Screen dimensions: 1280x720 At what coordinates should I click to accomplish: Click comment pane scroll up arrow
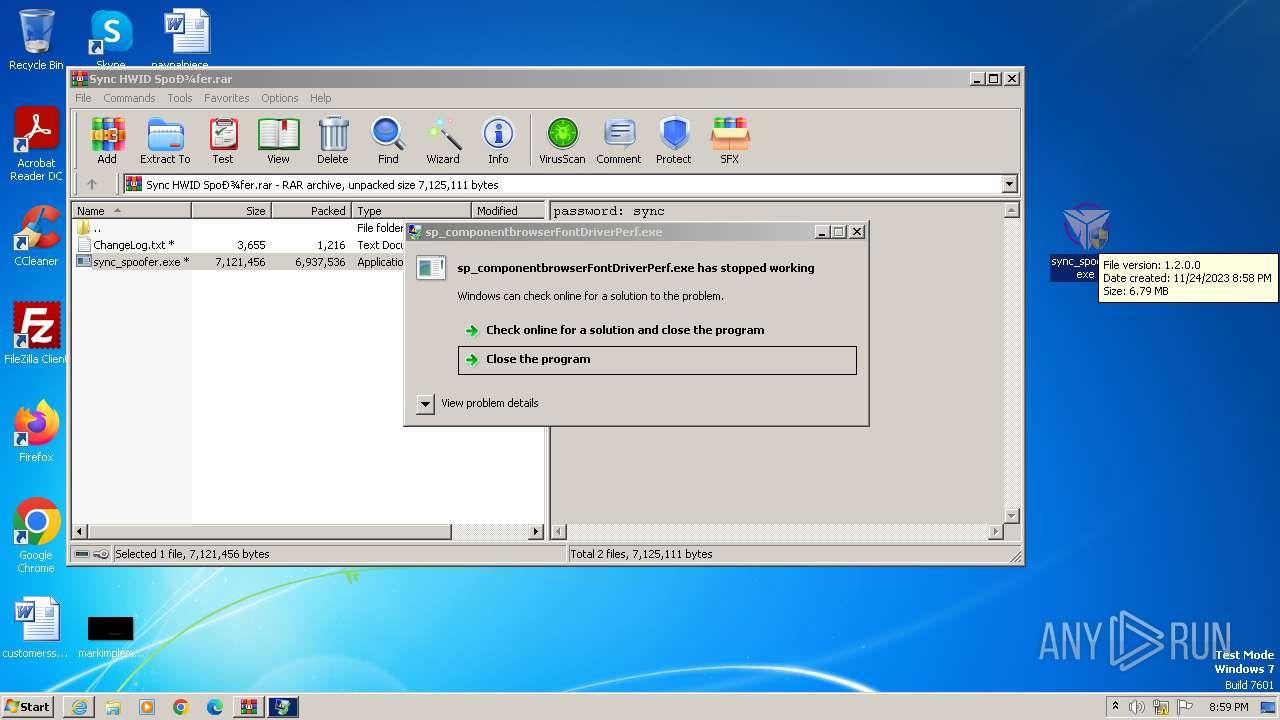pyautogui.click(x=1011, y=211)
